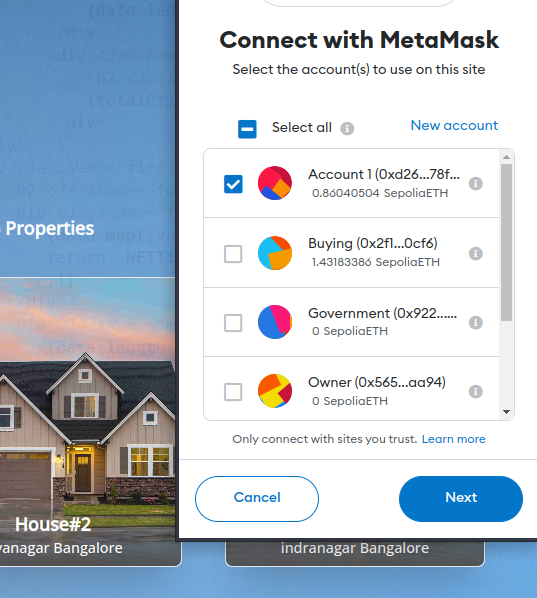Click the Cancel button
The height and width of the screenshot is (598, 537).
[x=257, y=498]
